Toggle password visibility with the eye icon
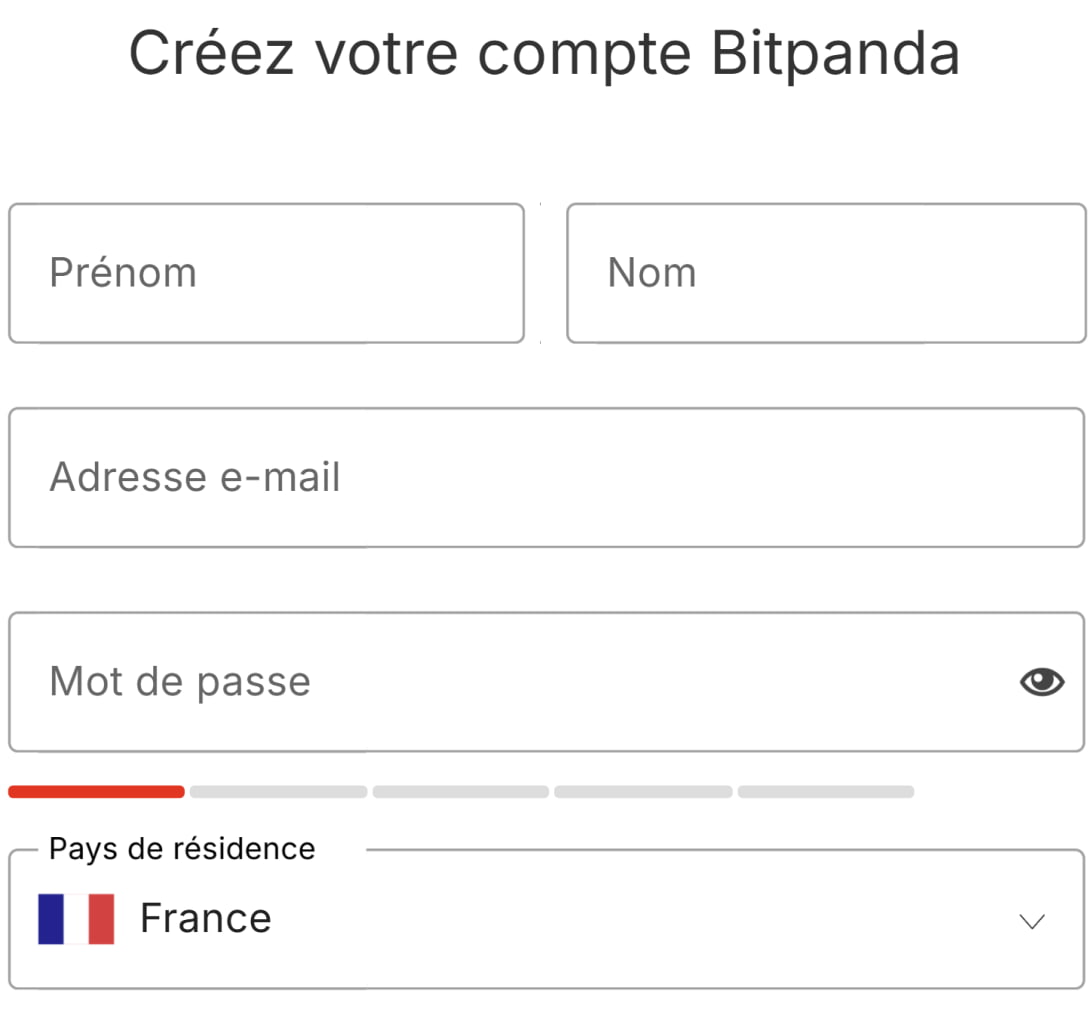The width and height of the screenshot is (1092, 1009). click(1040, 681)
